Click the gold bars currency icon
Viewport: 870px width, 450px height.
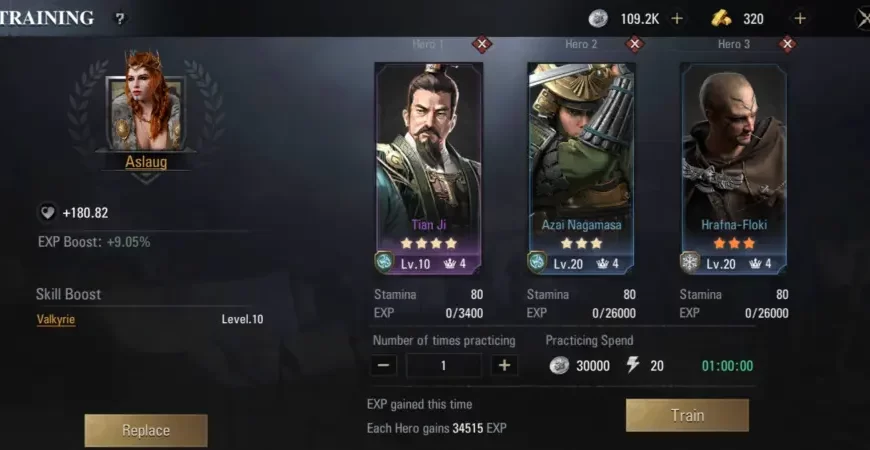(x=721, y=19)
